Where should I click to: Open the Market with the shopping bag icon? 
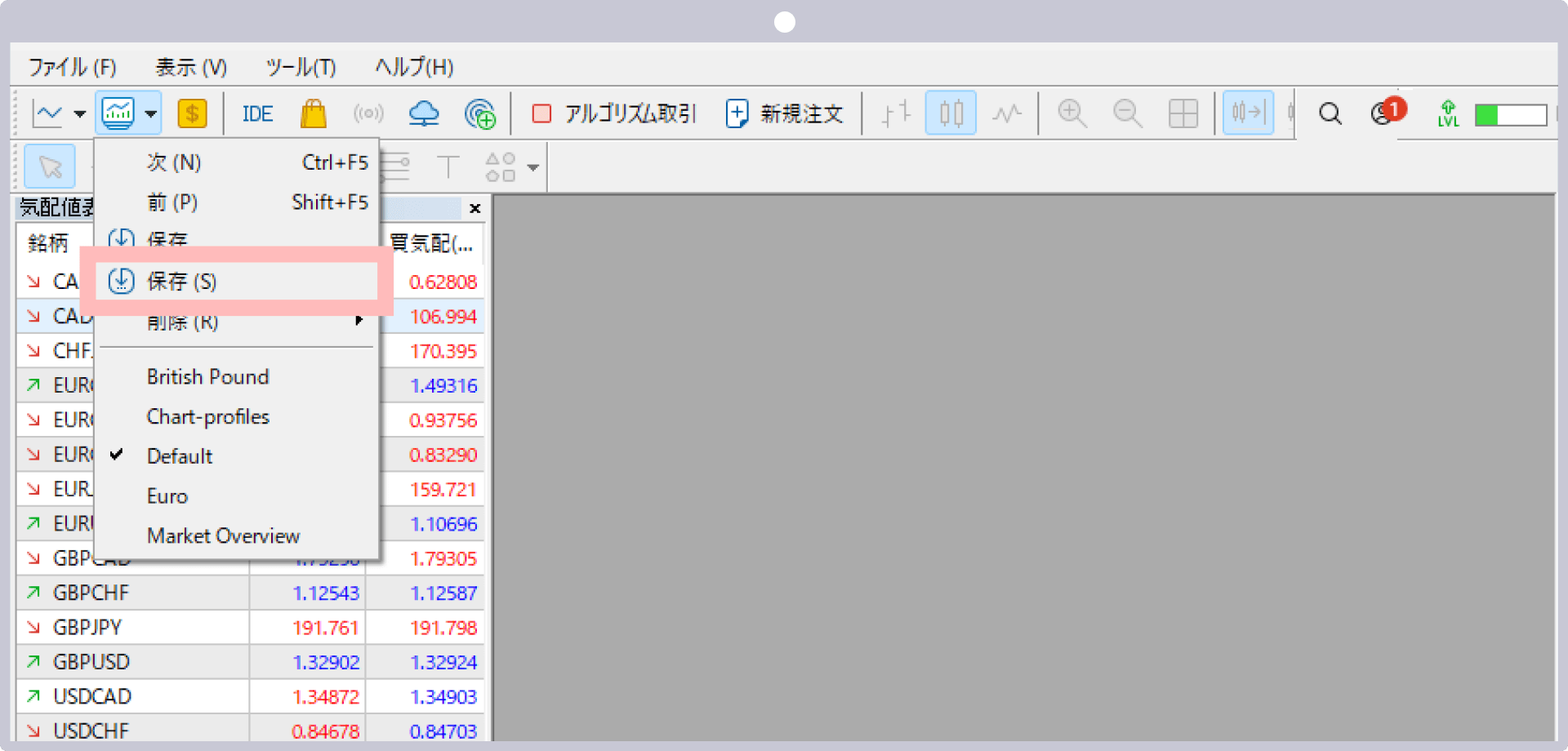(313, 113)
